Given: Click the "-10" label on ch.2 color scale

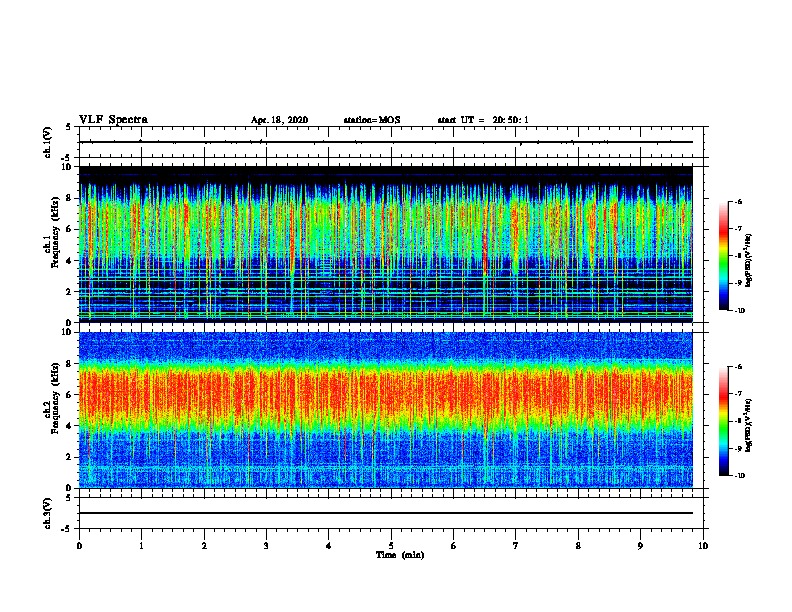Looking at the screenshot, I should coord(740,476).
